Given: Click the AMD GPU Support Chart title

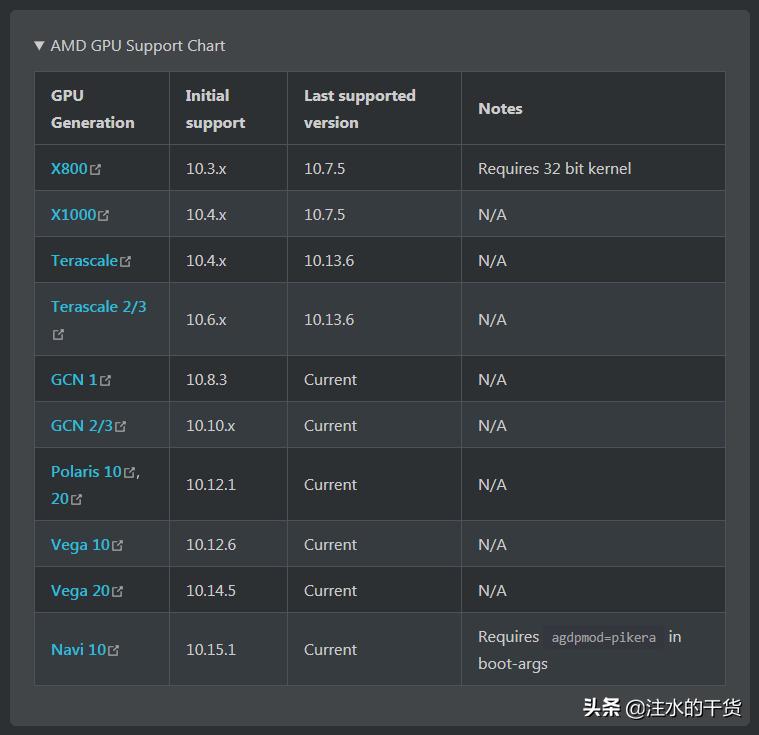Looking at the screenshot, I should click(x=138, y=46).
